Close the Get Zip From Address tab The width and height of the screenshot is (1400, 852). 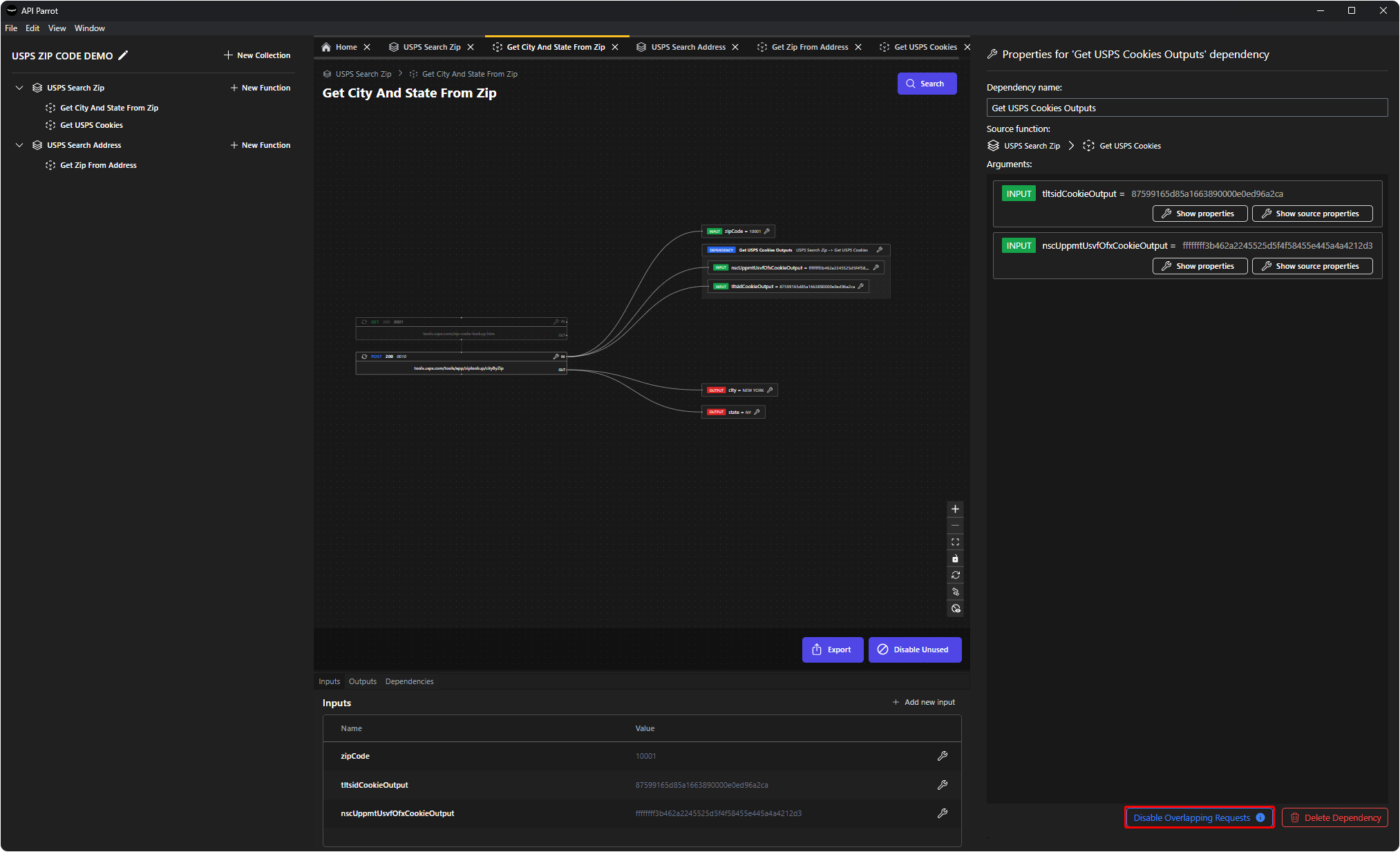tap(858, 47)
